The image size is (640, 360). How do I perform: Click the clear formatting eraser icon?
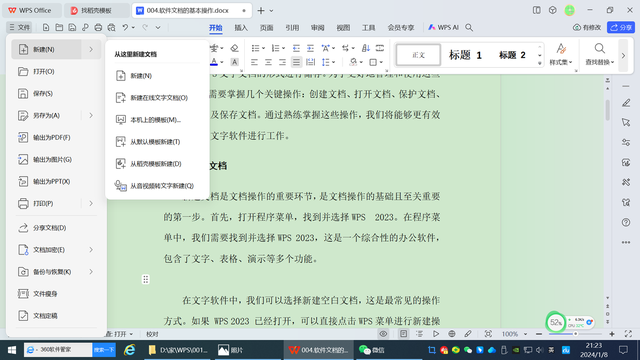pos(234,48)
